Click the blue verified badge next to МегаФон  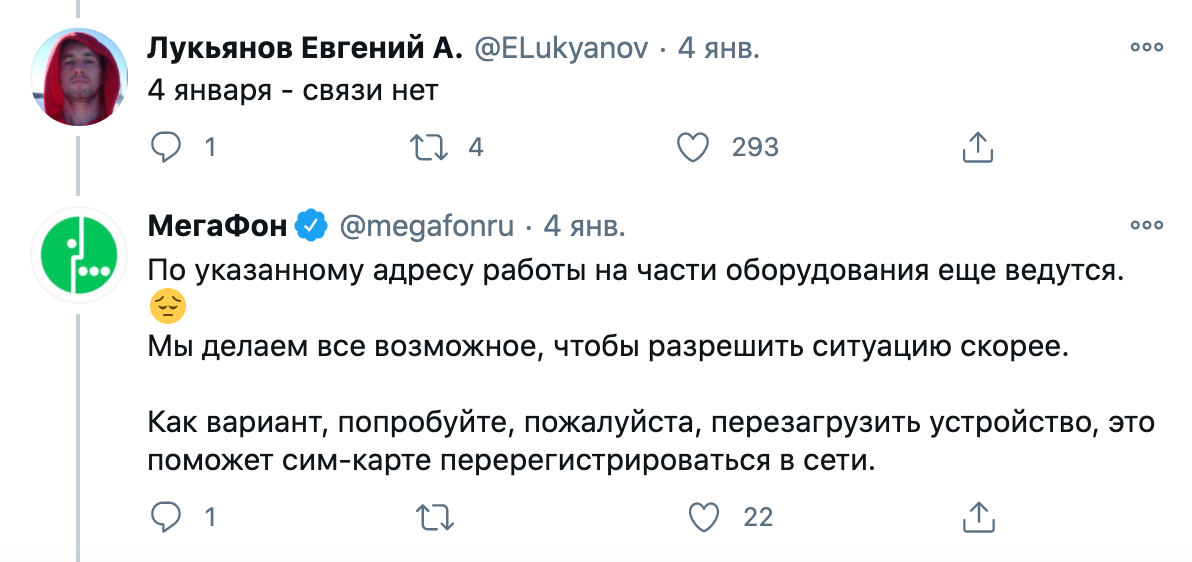[x=311, y=226]
